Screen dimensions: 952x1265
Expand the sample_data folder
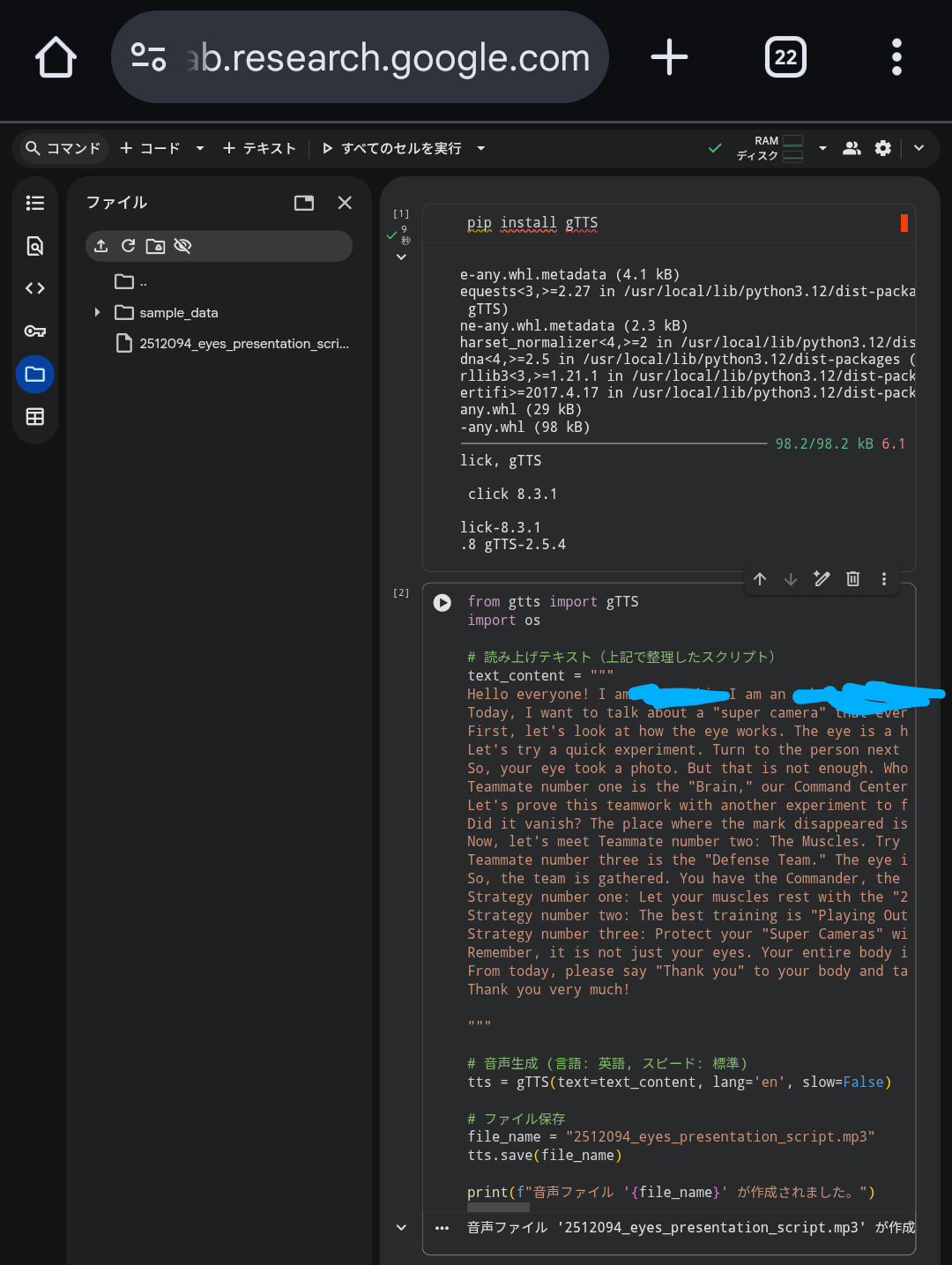pyautogui.click(x=97, y=313)
